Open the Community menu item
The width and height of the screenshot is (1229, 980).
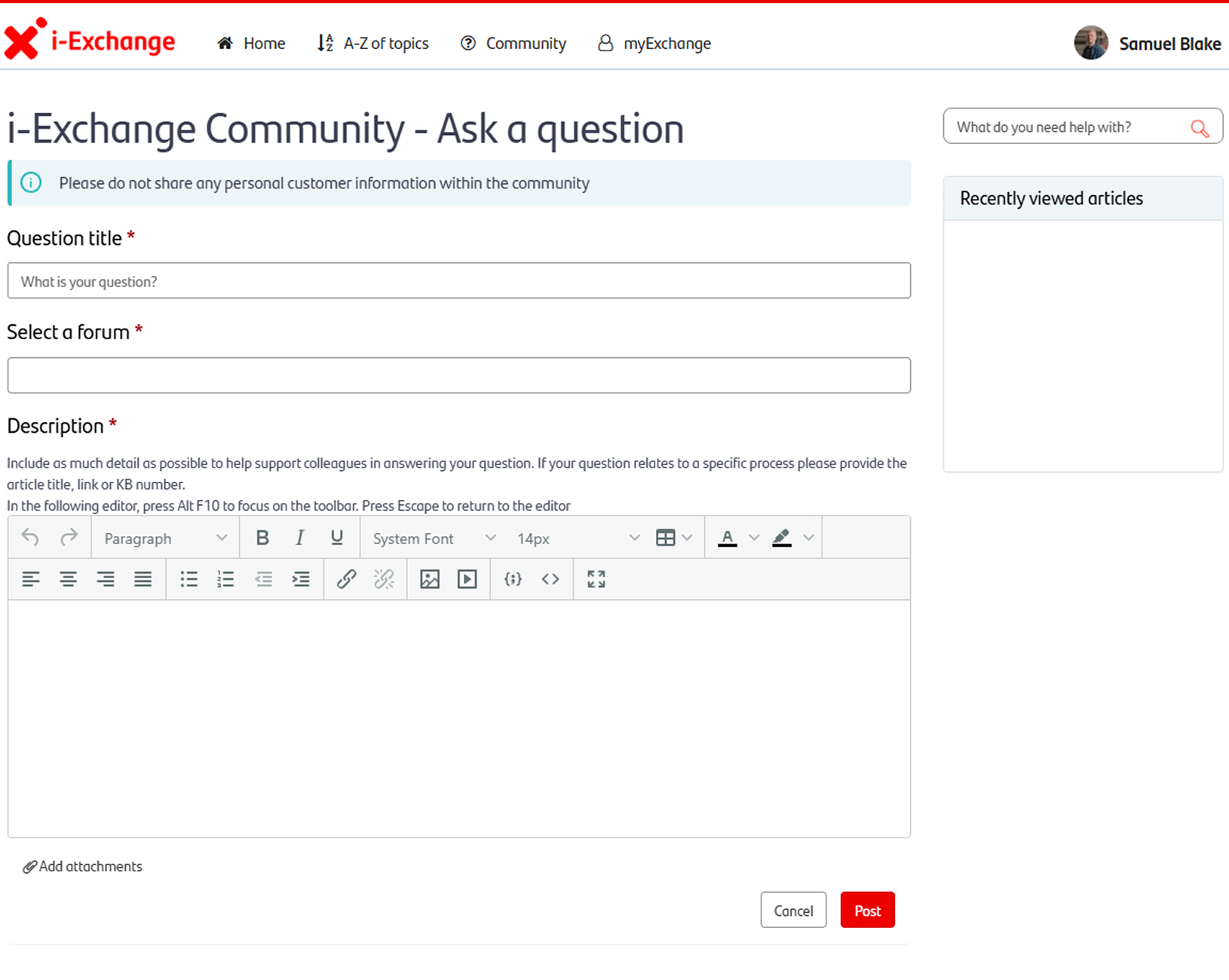[x=513, y=43]
